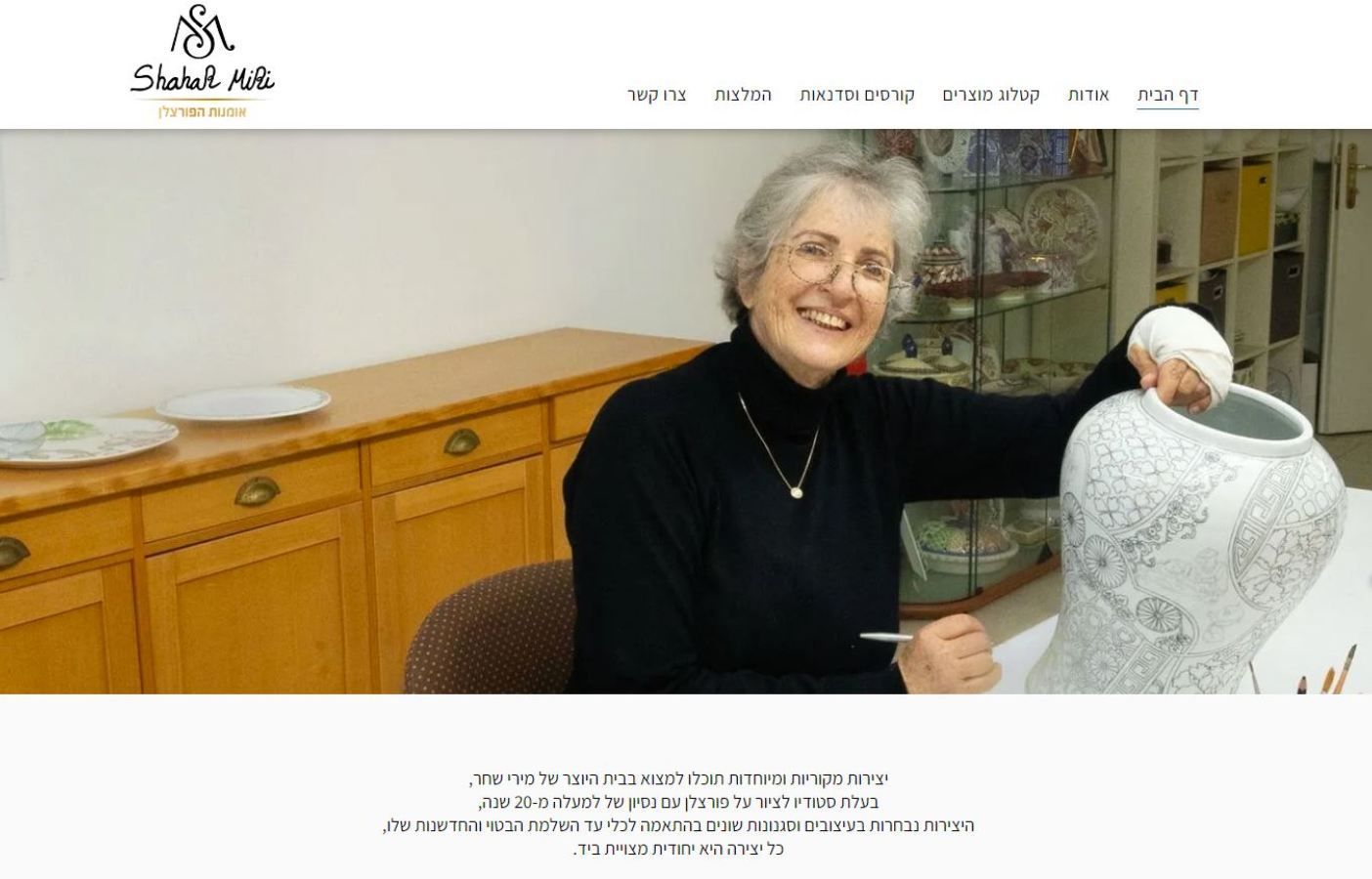Image resolution: width=1372 pixels, height=879 pixels.
Task: Click the gold אומנות הפורצלן tagline
Action: (x=202, y=111)
